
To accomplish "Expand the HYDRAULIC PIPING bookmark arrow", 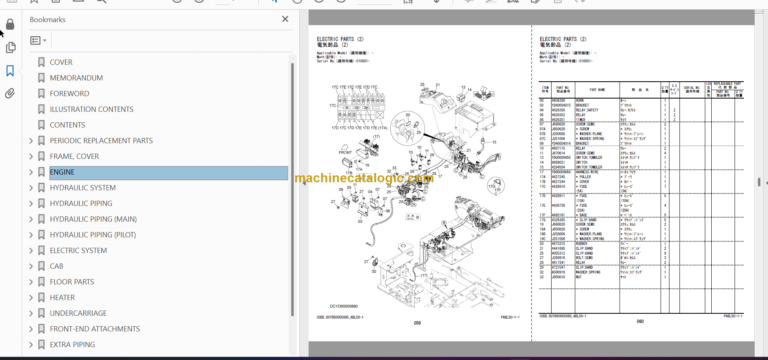I will [31, 203].
